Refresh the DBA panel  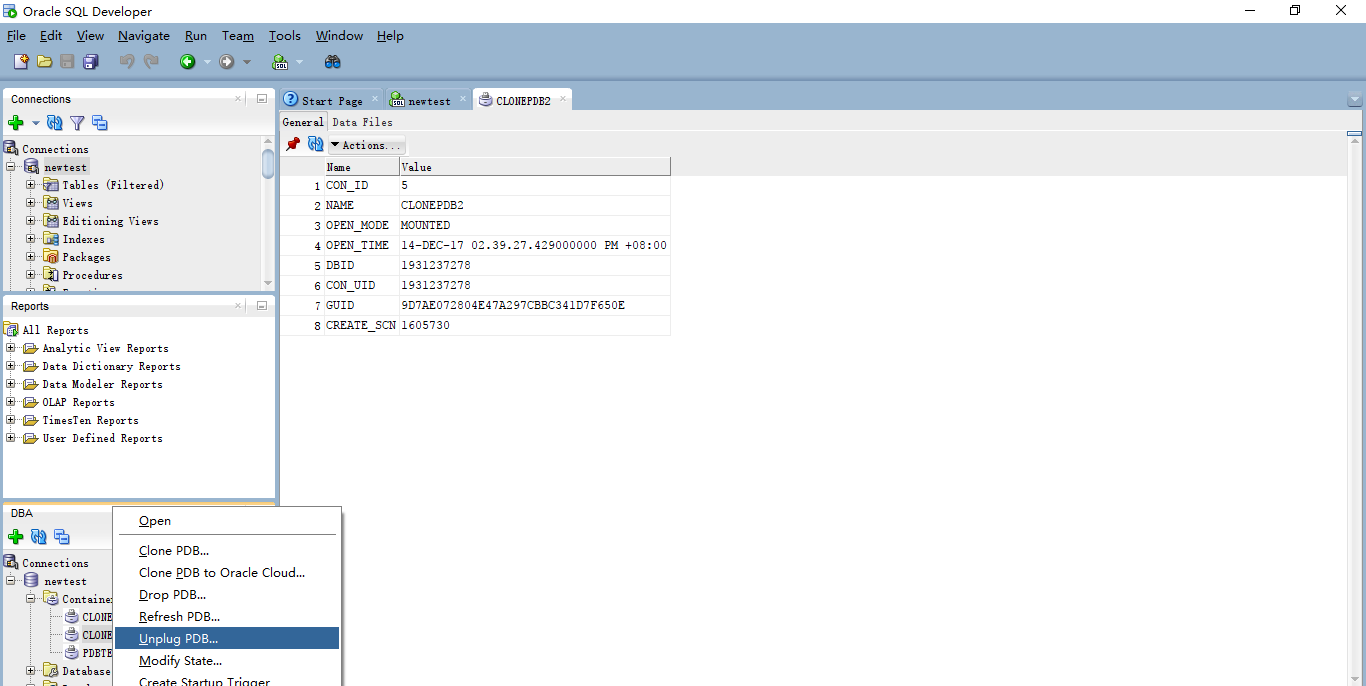pos(39,537)
